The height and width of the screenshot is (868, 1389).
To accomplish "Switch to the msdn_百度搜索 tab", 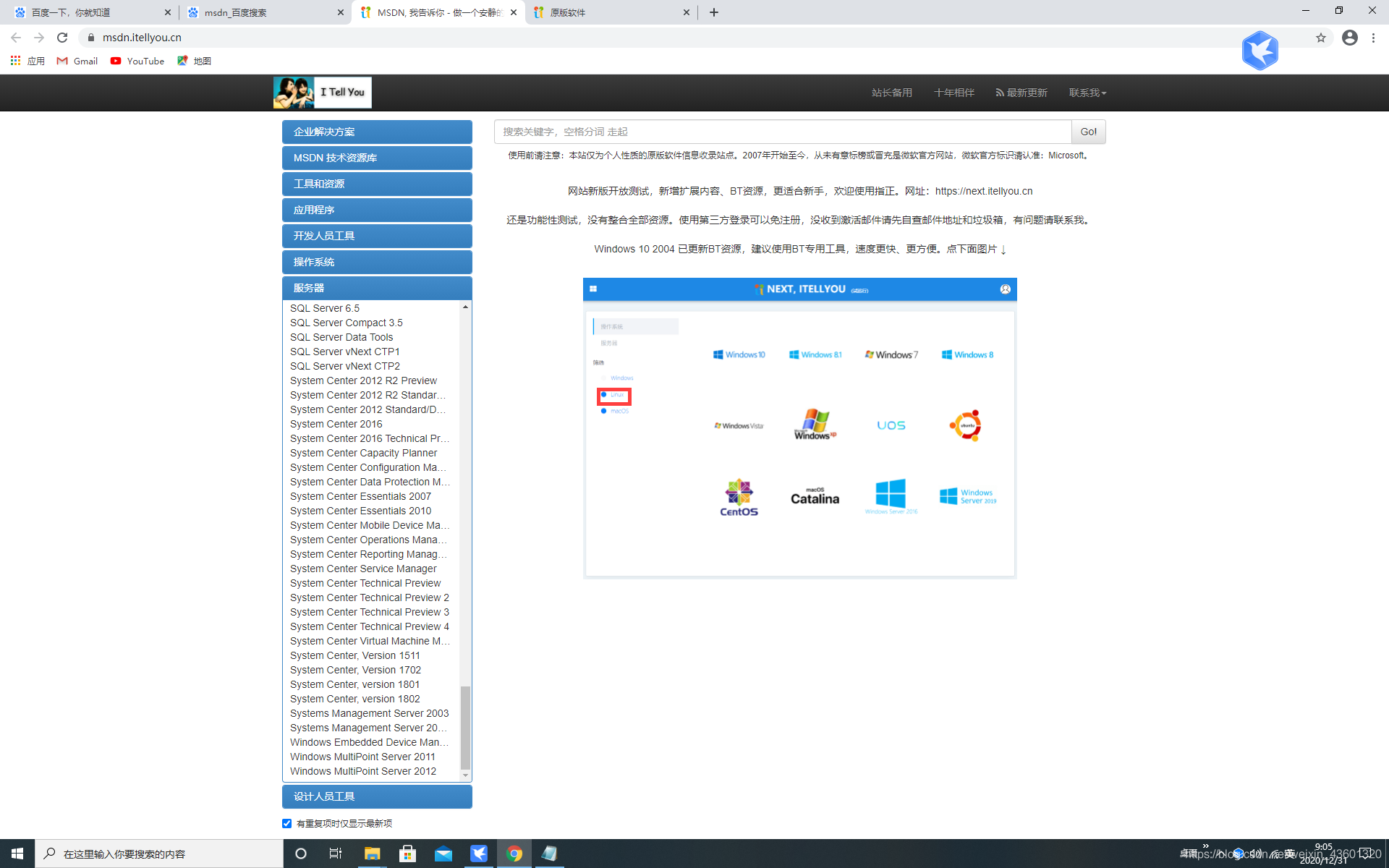I will pyautogui.click(x=265, y=12).
